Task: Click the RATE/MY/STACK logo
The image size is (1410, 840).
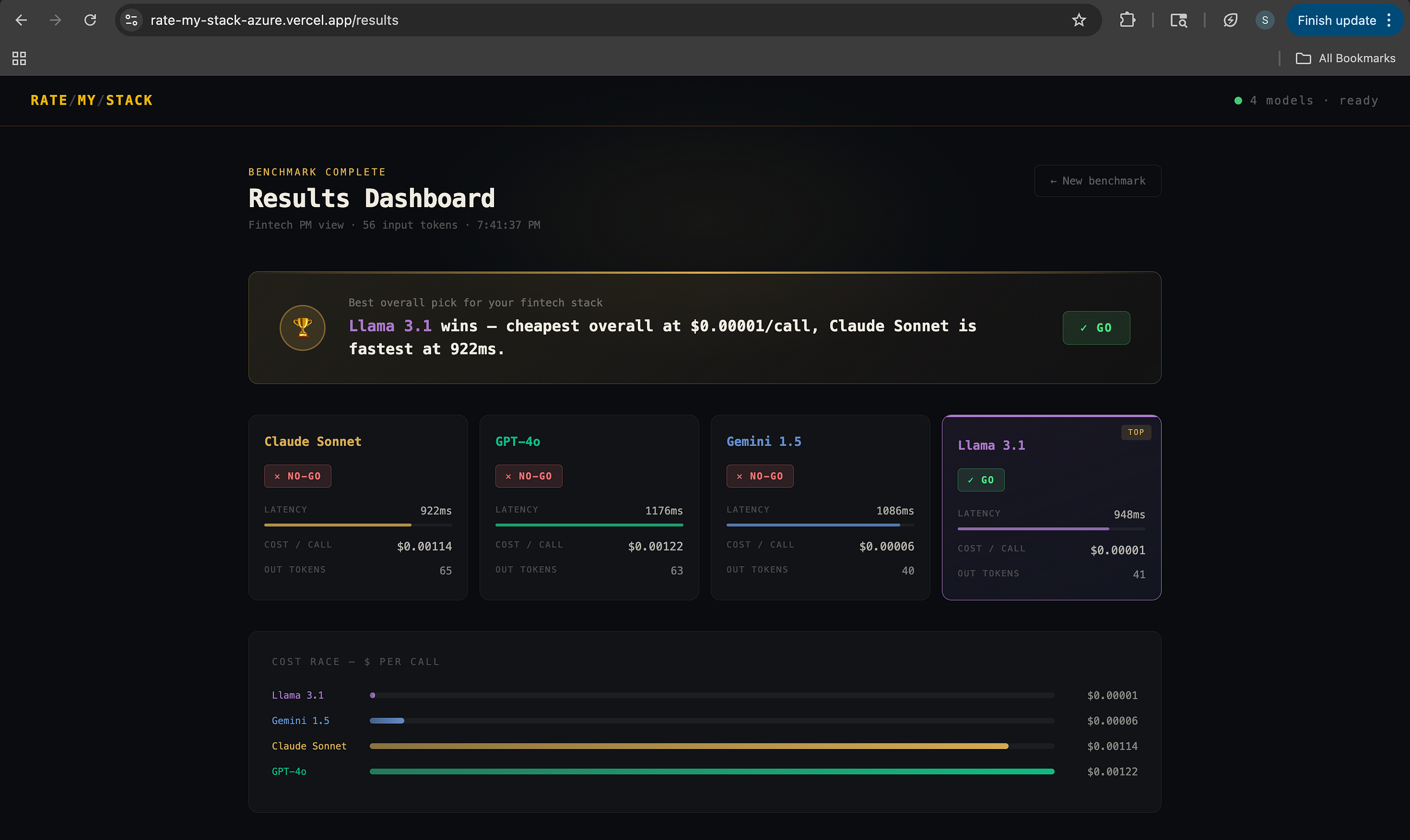Action: click(92, 100)
